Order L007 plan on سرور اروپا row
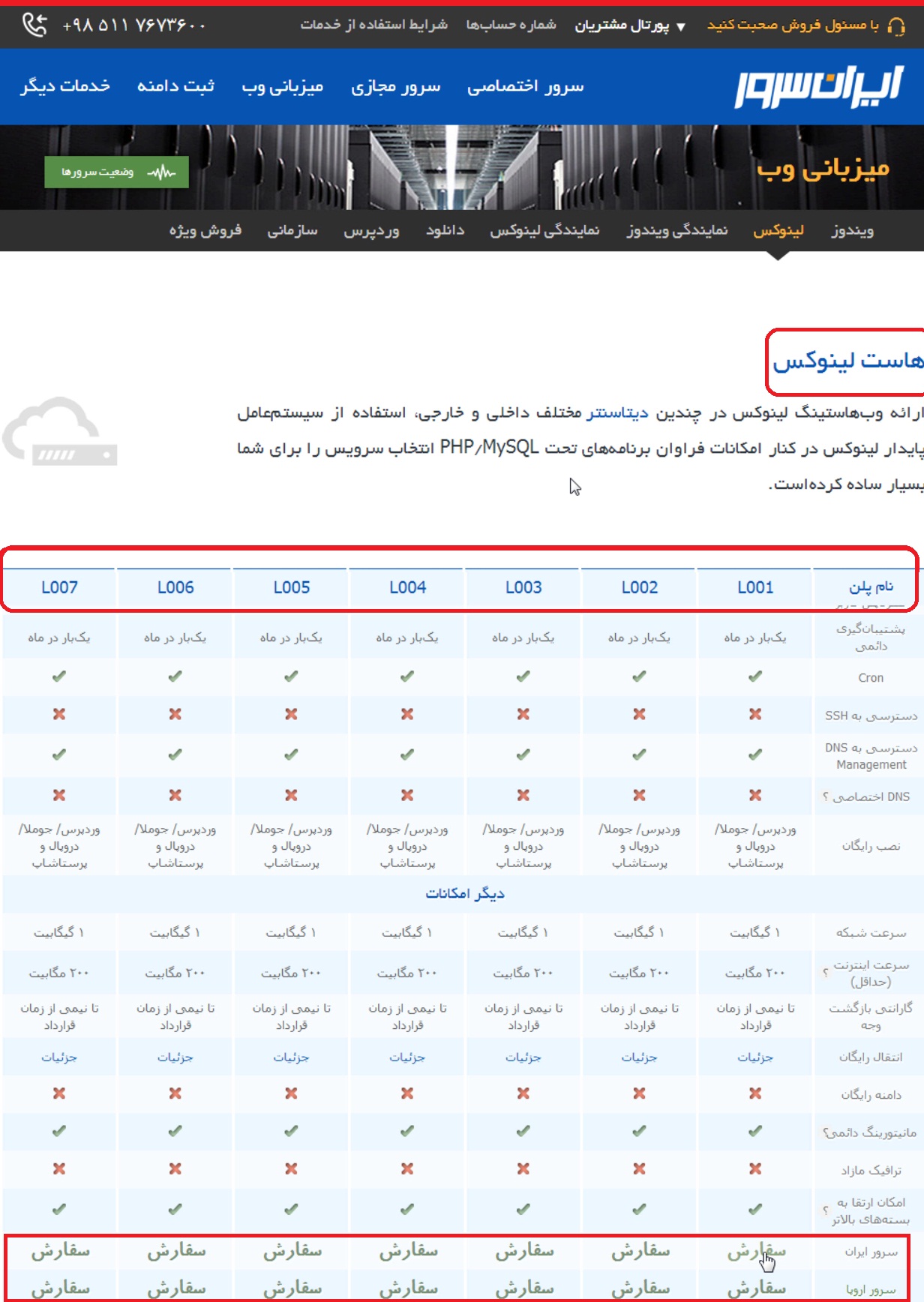The image size is (924, 1302). point(60,1288)
